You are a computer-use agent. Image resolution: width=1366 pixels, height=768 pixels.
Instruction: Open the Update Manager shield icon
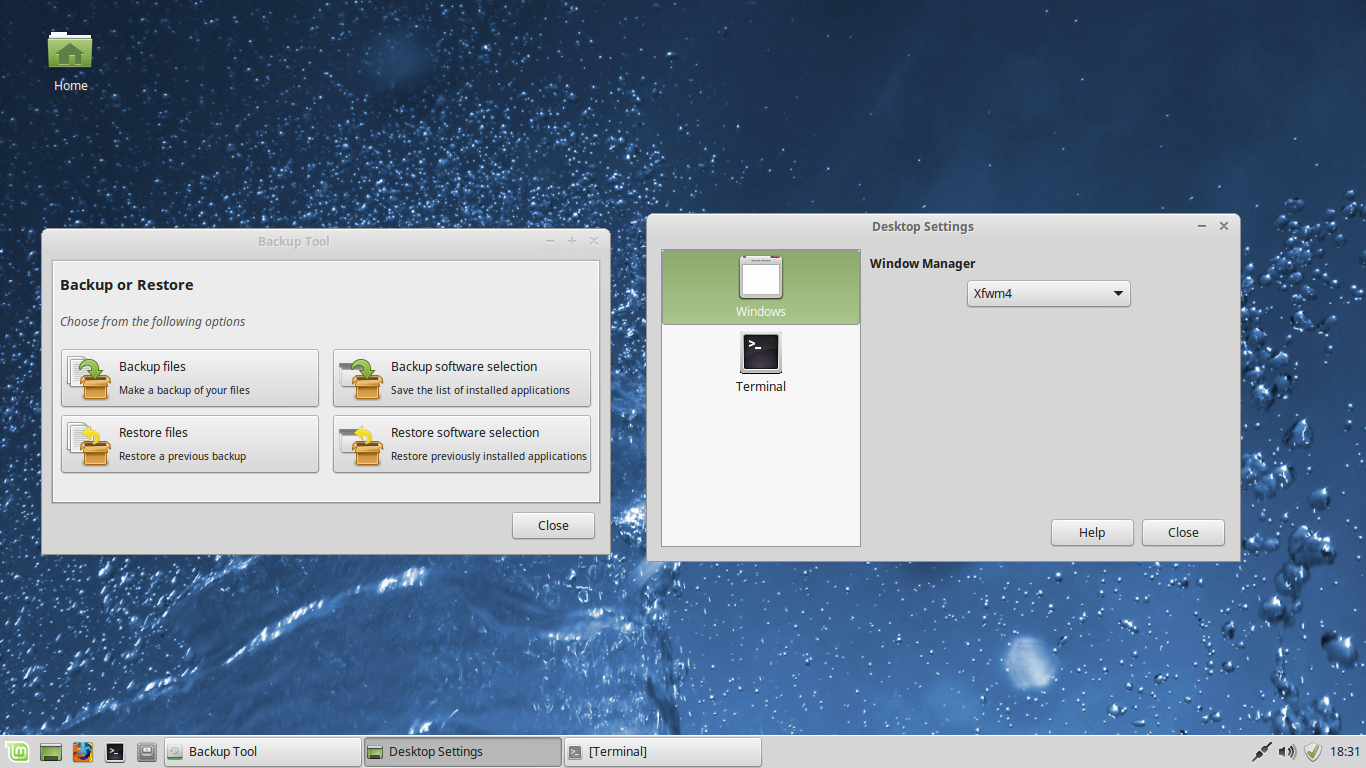point(1313,752)
